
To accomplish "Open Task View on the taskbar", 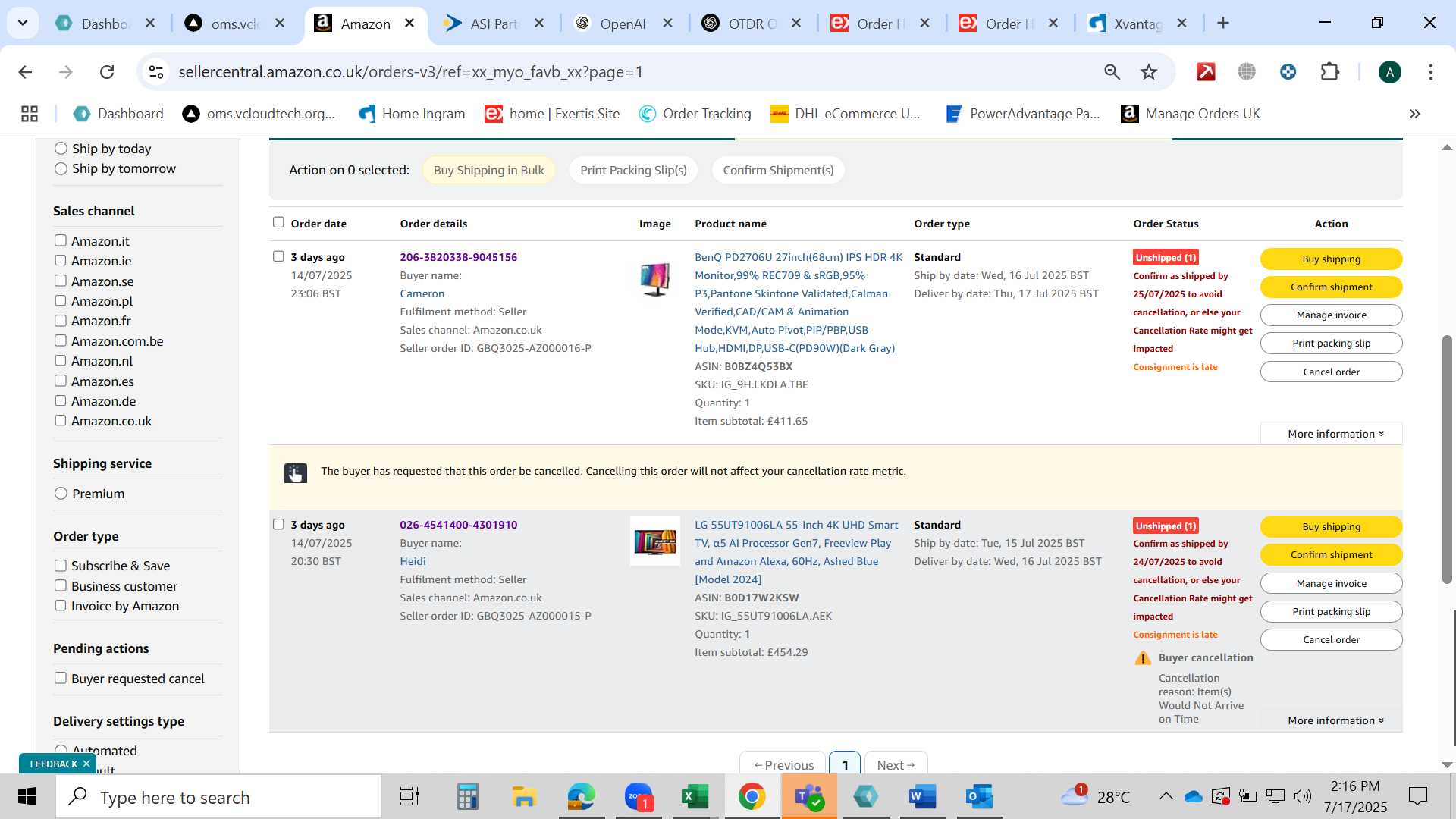I will tap(409, 797).
